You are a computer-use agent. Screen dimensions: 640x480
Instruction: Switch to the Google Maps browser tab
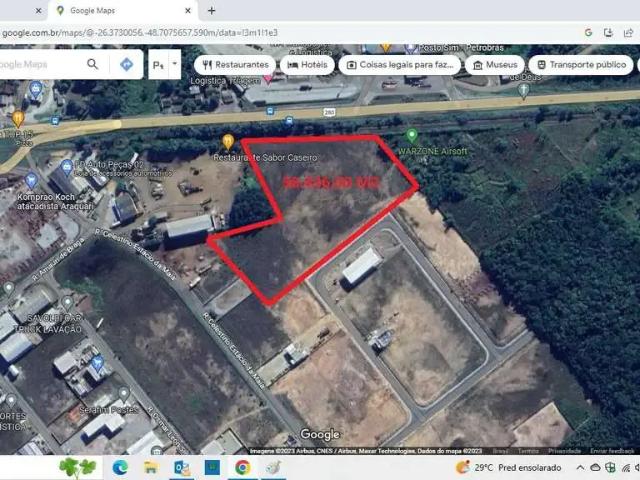122,11
